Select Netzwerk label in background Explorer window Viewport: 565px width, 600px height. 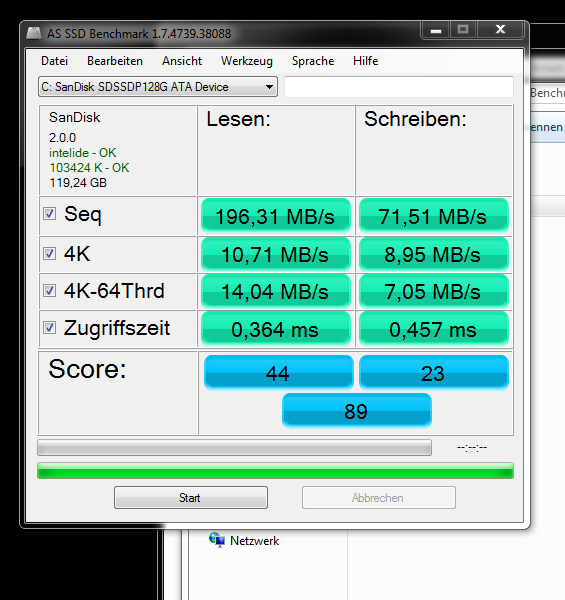click(x=254, y=541)
